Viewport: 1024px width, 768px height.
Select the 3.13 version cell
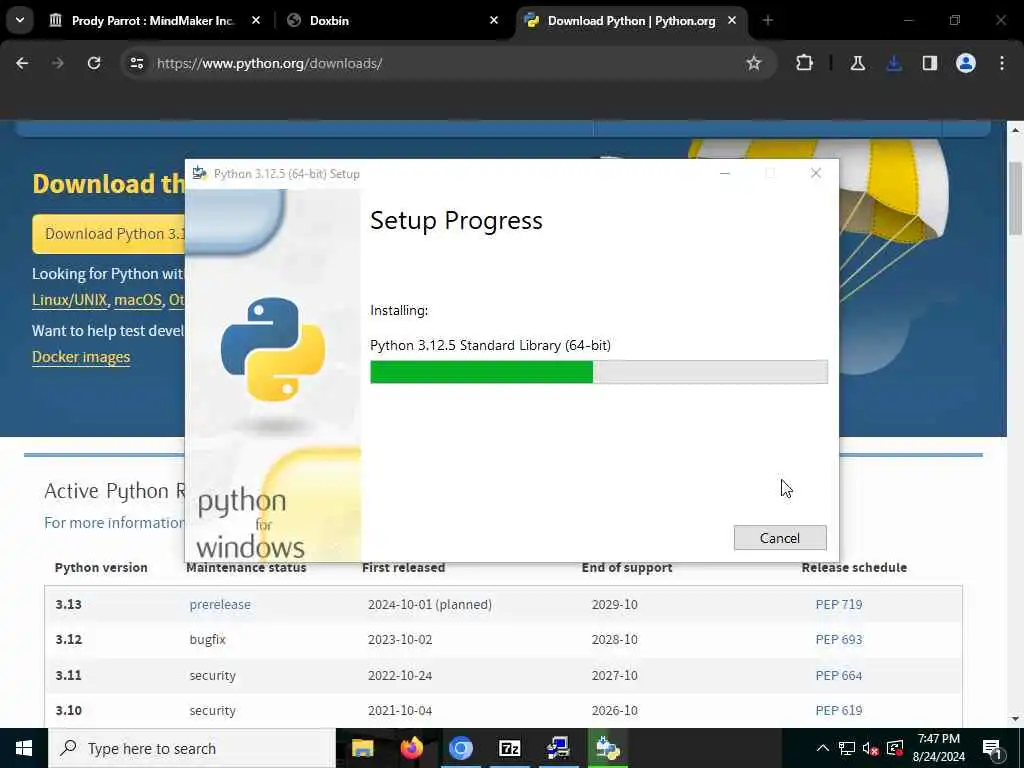coord(69,604)
